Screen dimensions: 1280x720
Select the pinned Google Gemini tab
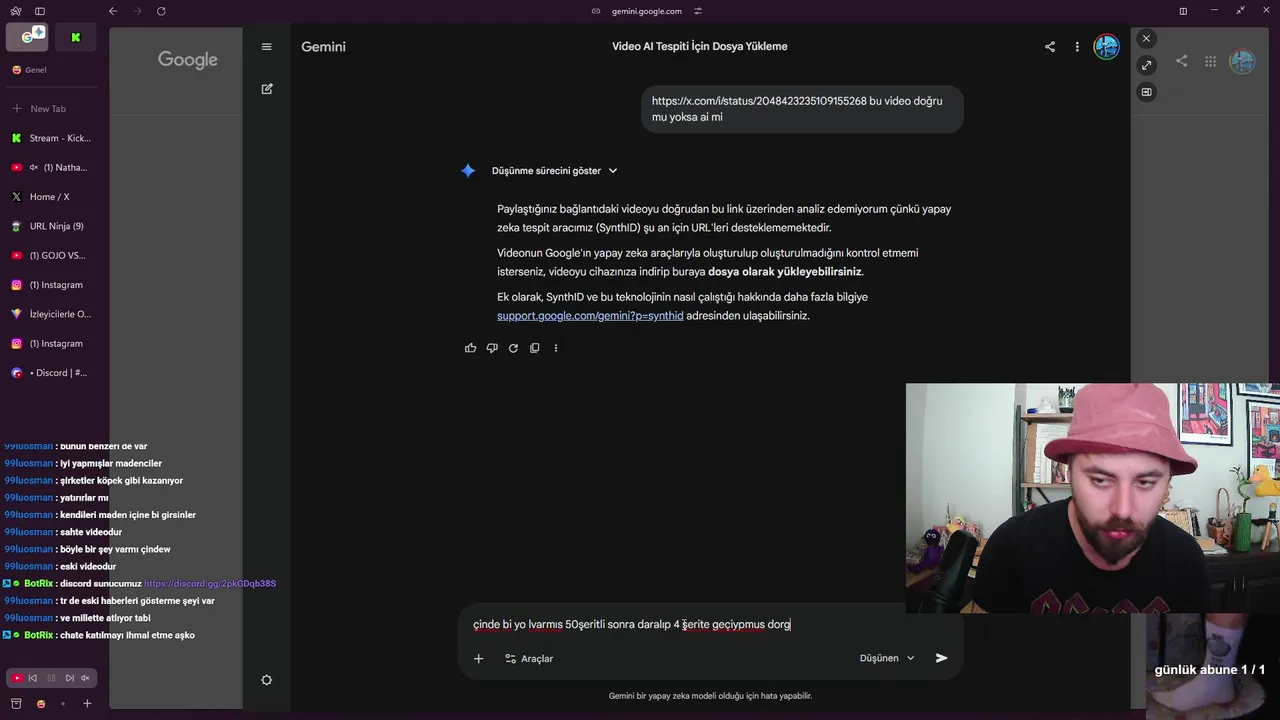pyautogui.click(x=27, y=37)
